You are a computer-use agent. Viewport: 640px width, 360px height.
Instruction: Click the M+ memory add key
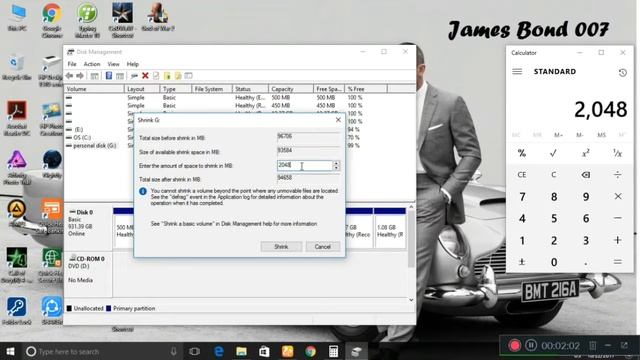(x=558, y=135)
